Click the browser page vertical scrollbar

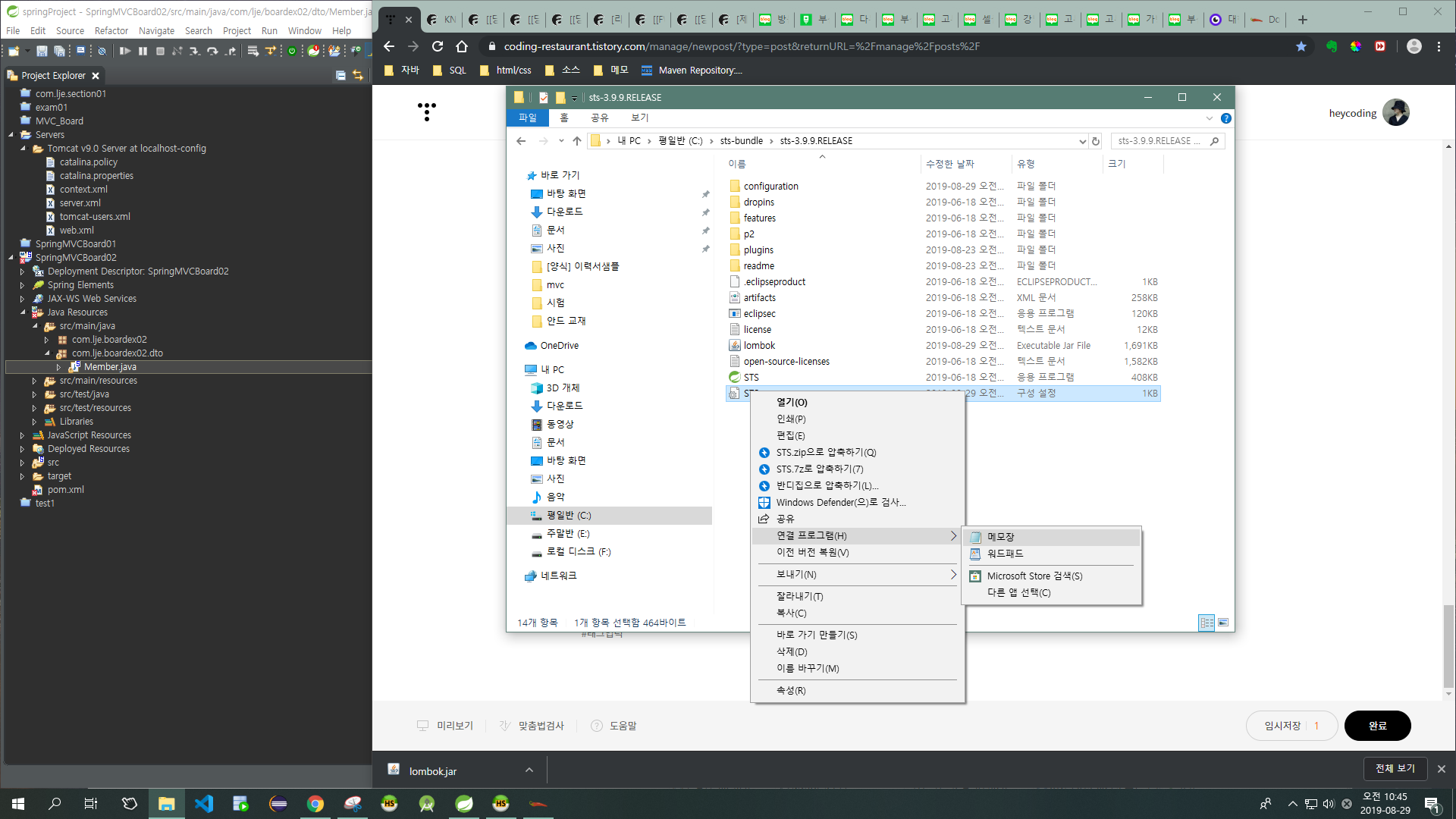[x=1448, y=645]
